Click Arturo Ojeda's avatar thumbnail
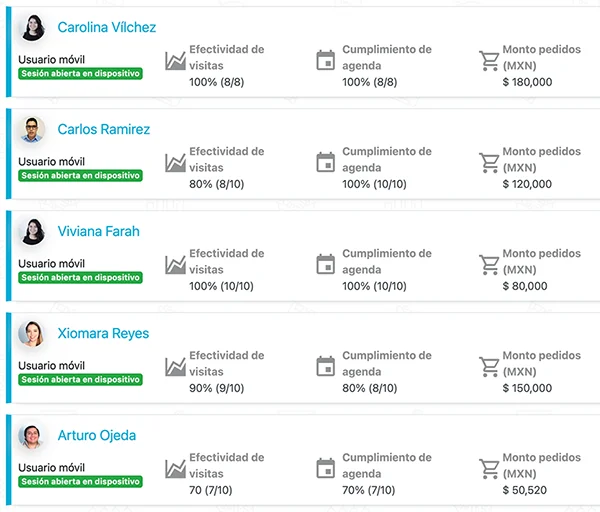Screen dimensions: 600x512 pos(32,436)
